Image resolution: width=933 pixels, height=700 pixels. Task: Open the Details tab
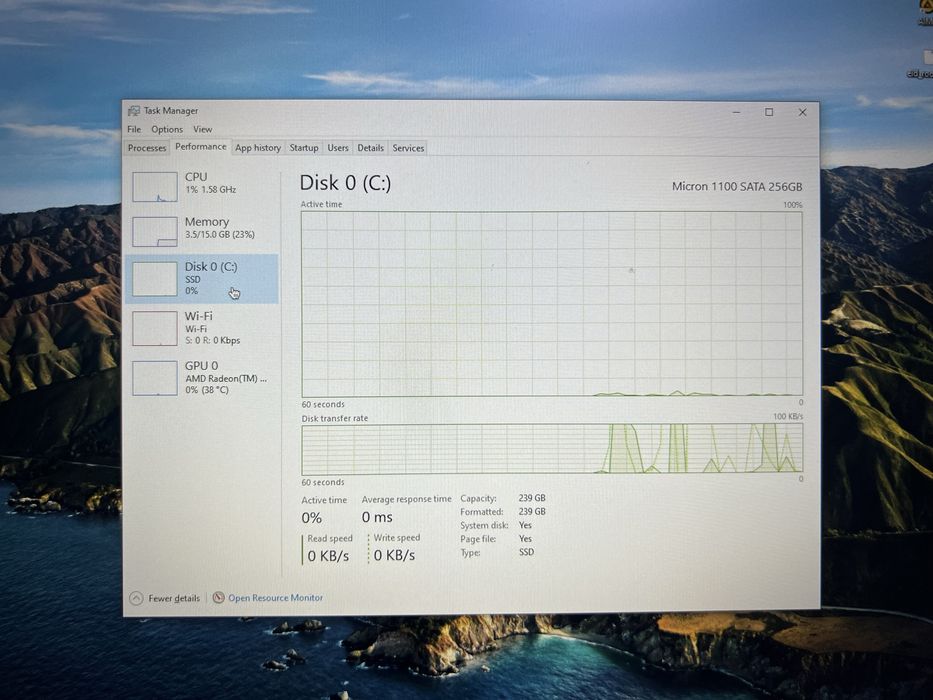(370, 148)
